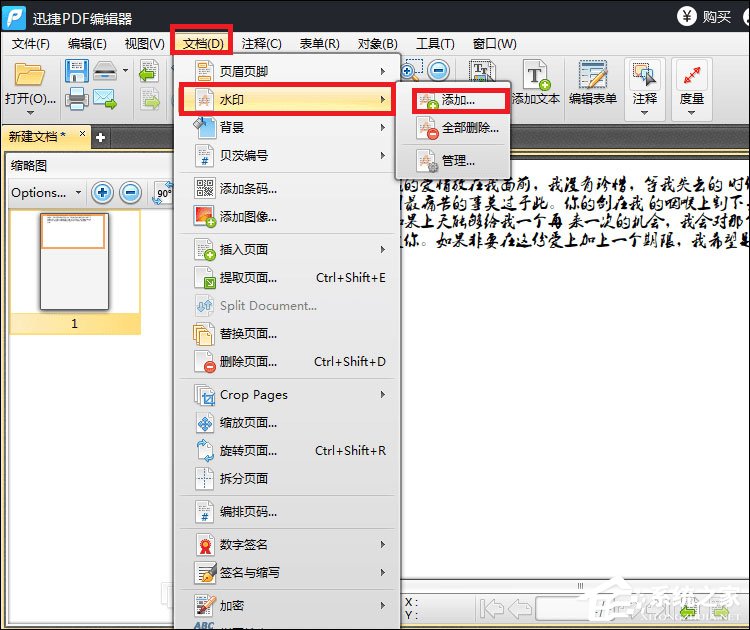The image size is (750, 630).
Task: Click the 购买 button
Action: coord(705,17)
